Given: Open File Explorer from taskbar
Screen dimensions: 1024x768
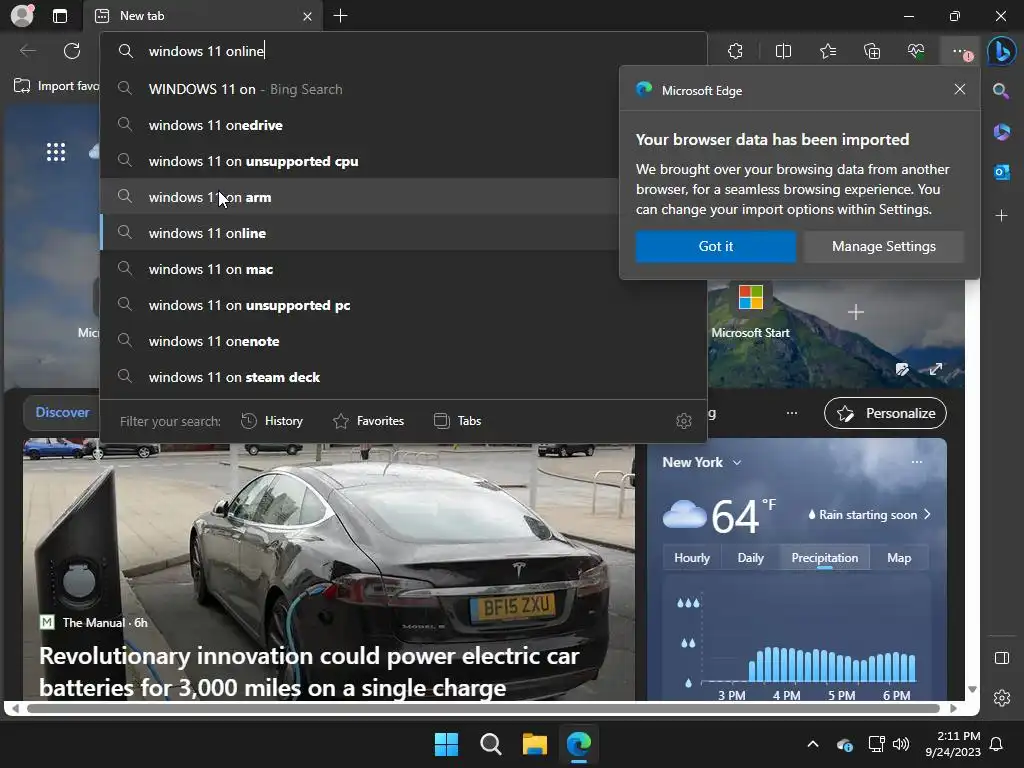Looking at the screenshot, I should point(534,744).
